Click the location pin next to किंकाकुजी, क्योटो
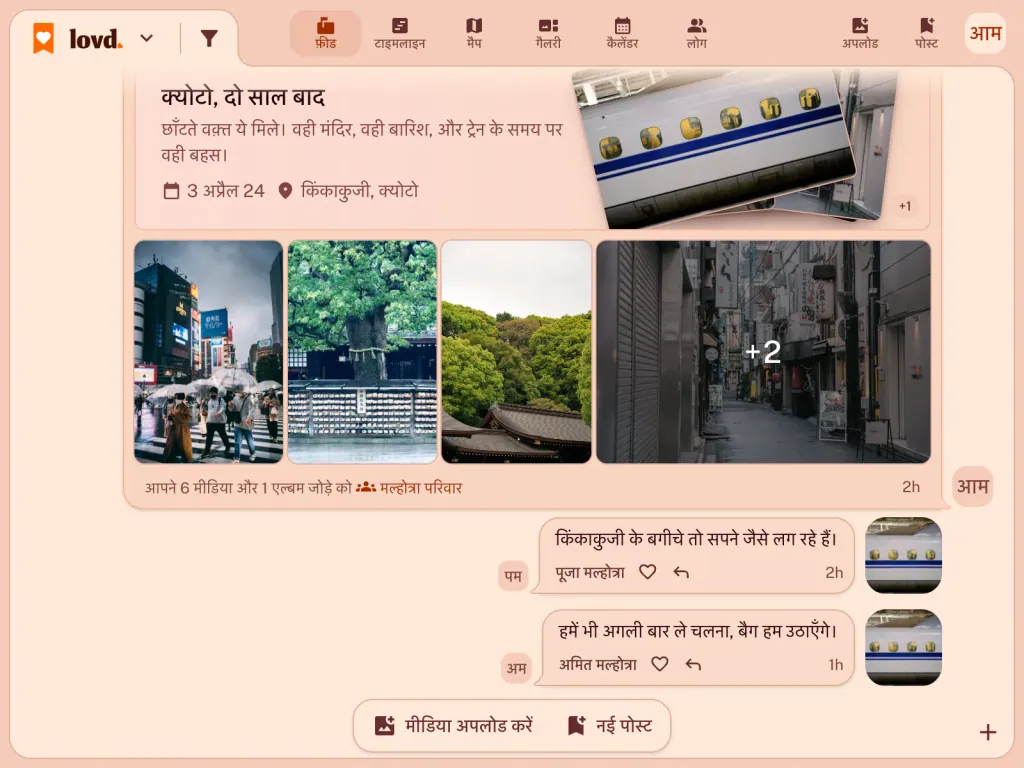Viewport: 1024px width, 768px height. 285,191
